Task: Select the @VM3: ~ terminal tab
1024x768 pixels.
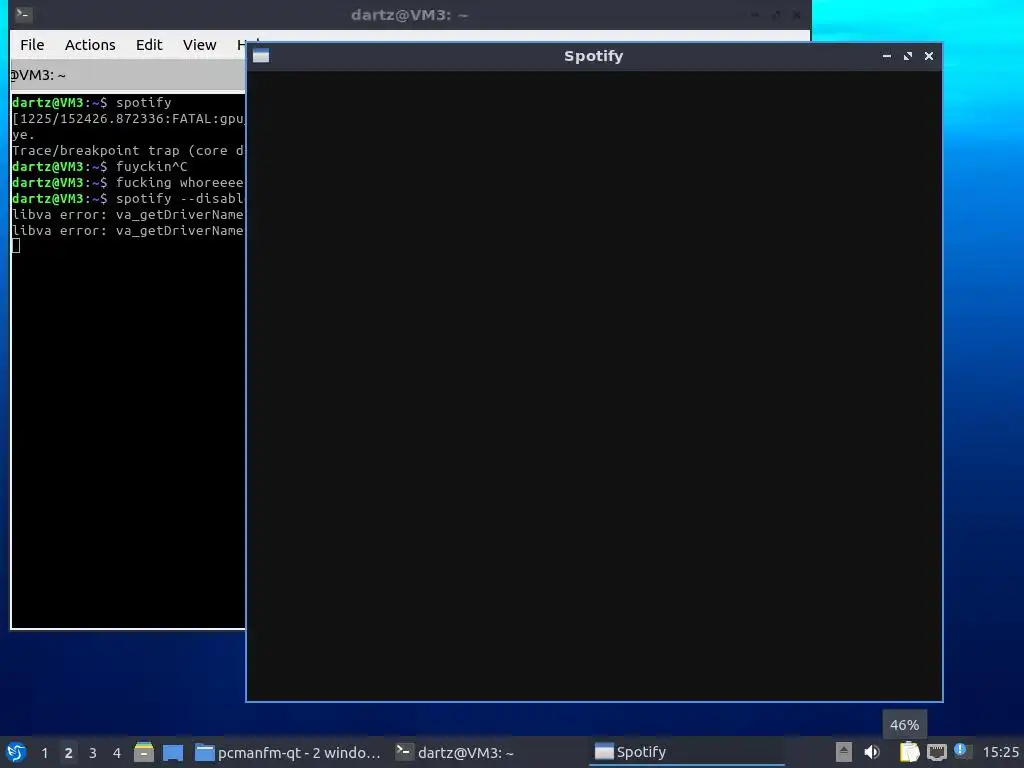Action: [127, 75]
